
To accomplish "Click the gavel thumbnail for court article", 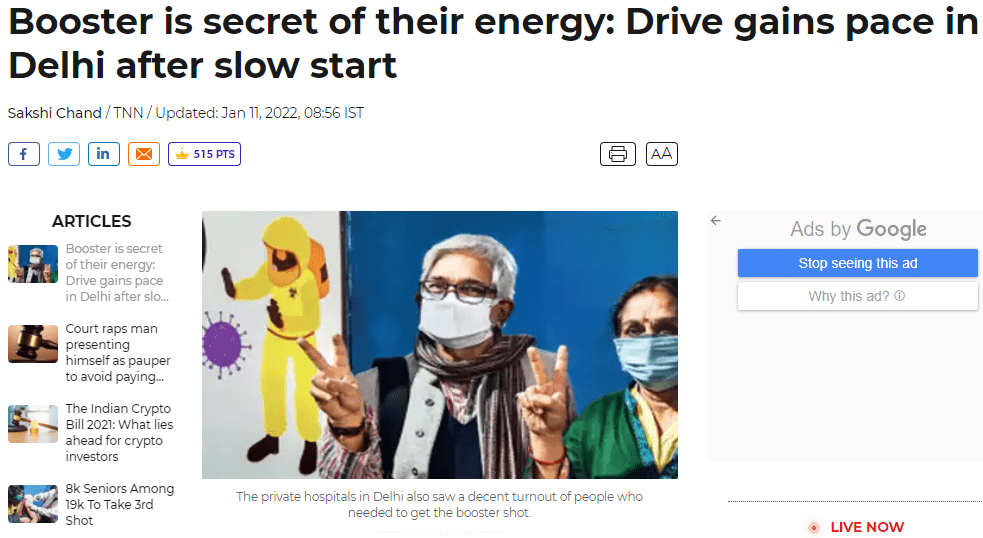I will click(x=33, y=344).
